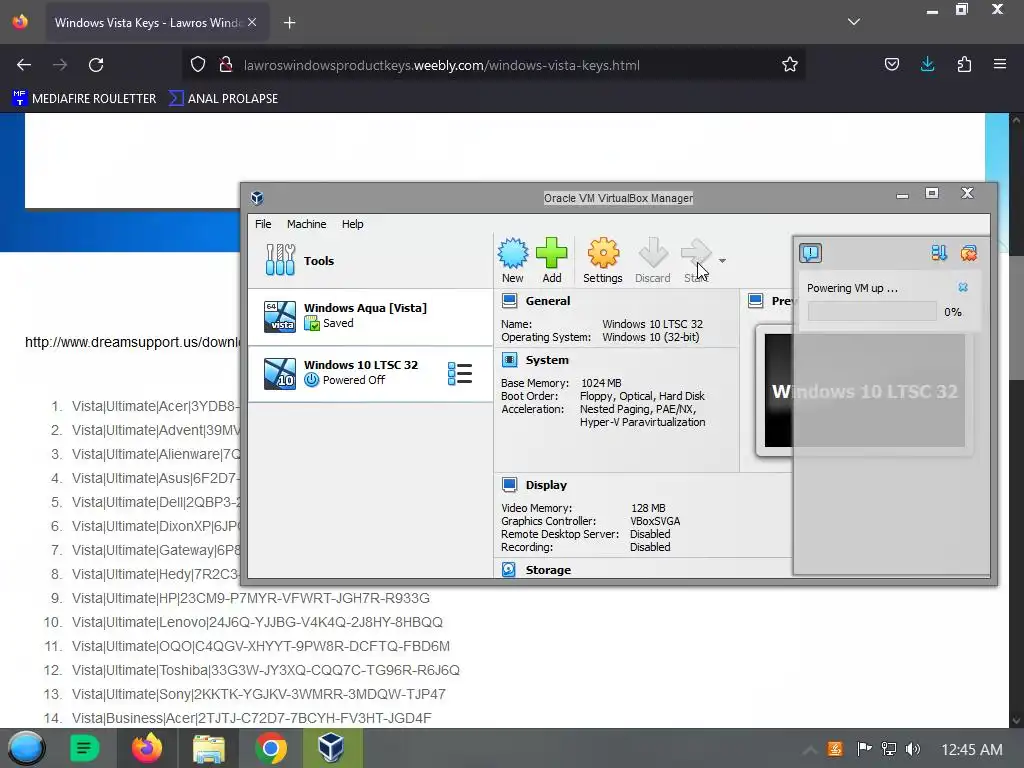1024x768 pixels.
Task: Click the site security padlock icon
Action: 226,65
